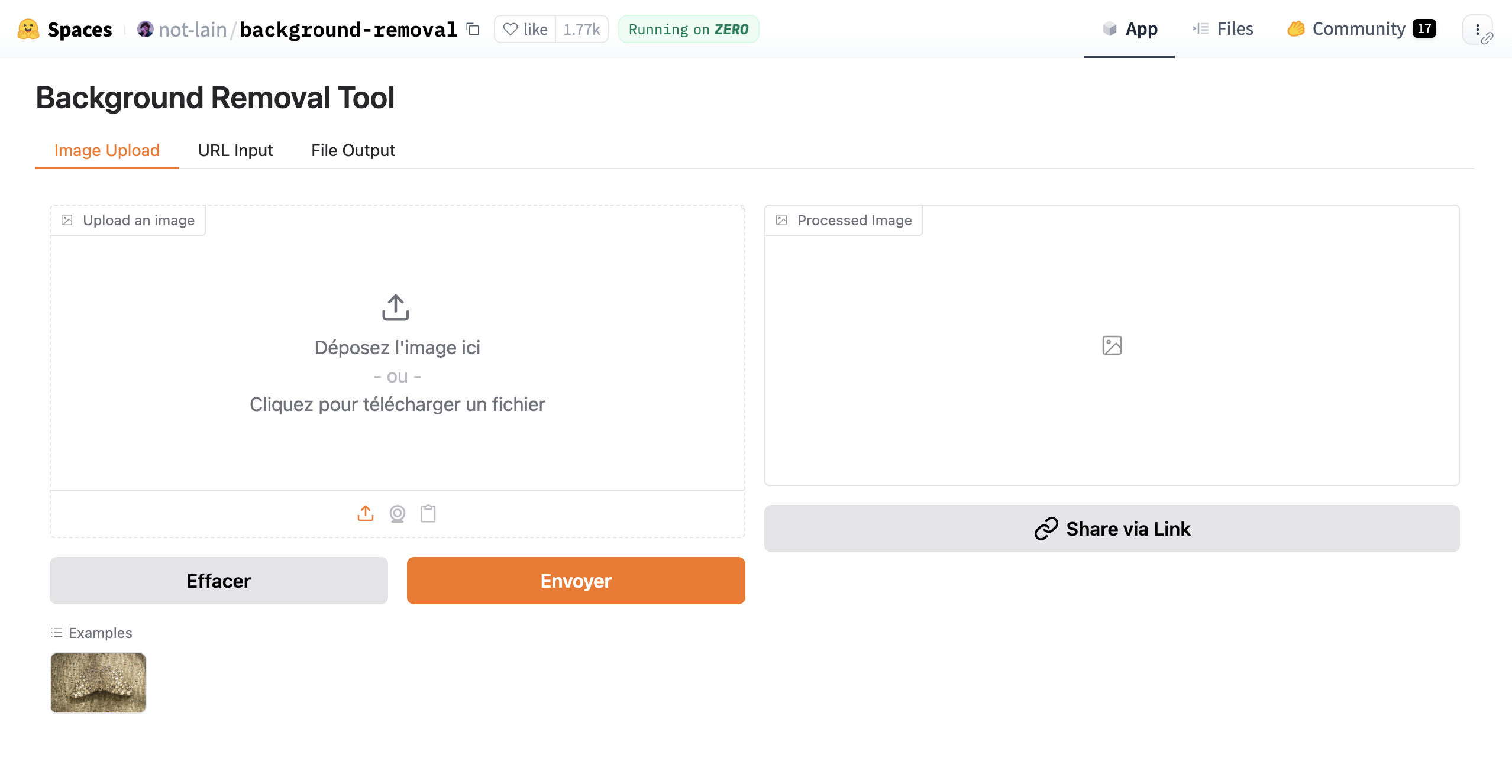The image size is (1512, 784).
Task: Click the Effacer clear button
Action: tap(219, 581)
